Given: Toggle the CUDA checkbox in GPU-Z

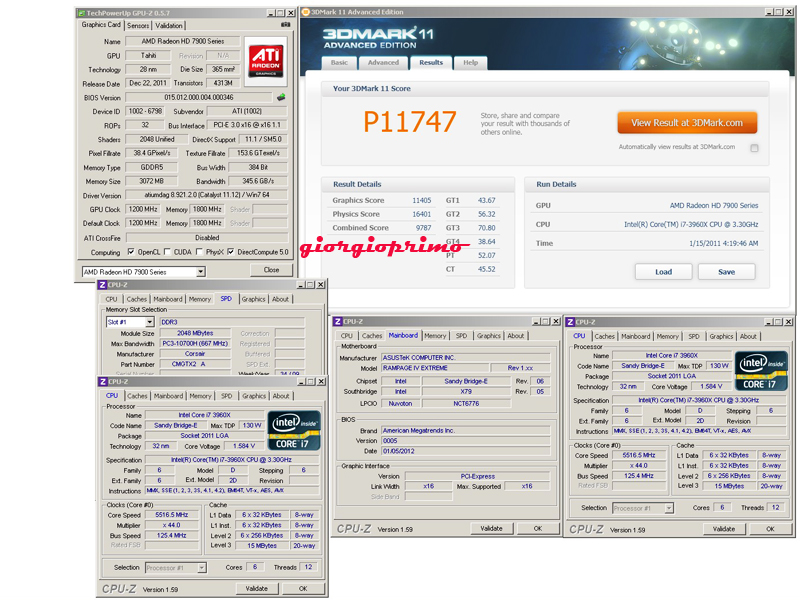Looking at the screenshot, I should [x=167, y=252].
